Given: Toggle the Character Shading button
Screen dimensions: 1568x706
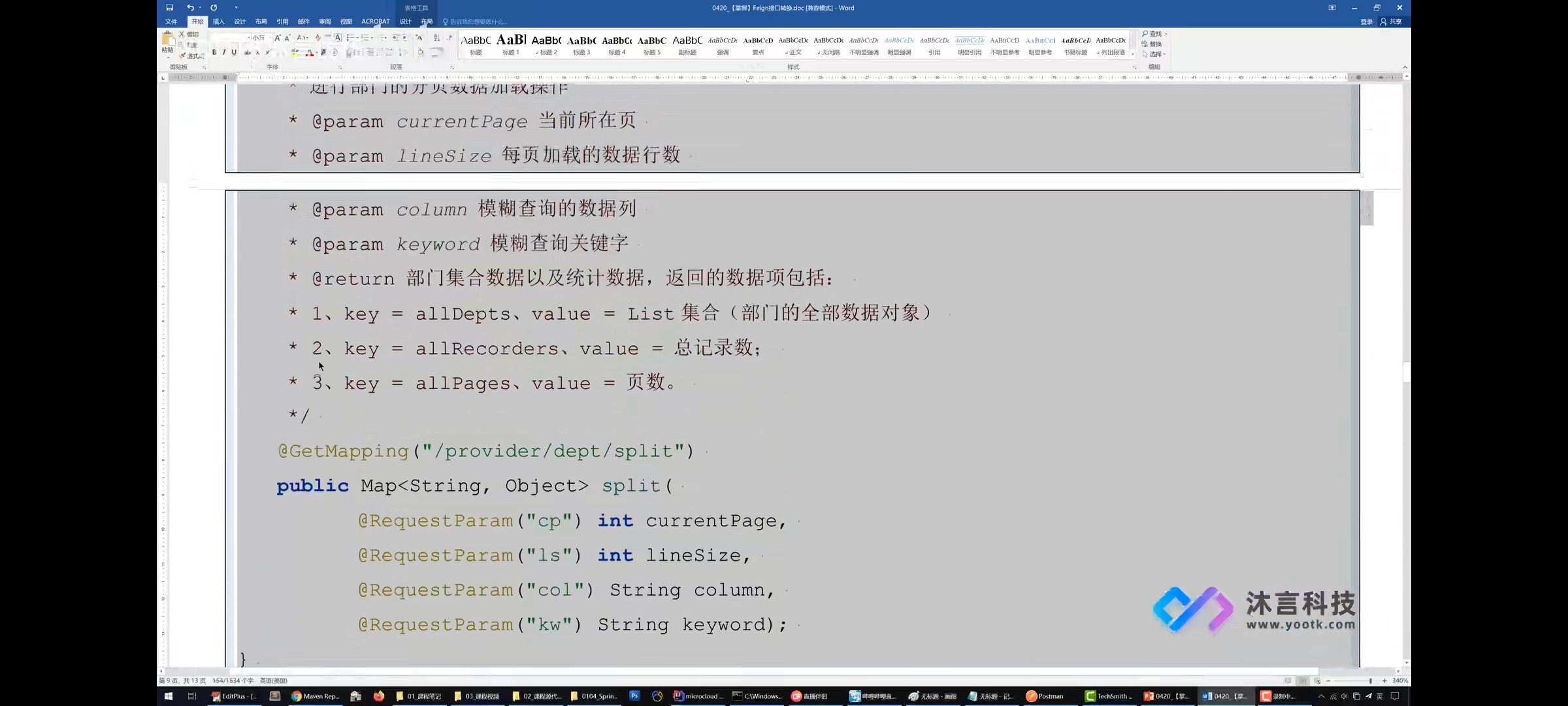Looking at the screenshot, I should pos(323,52).
